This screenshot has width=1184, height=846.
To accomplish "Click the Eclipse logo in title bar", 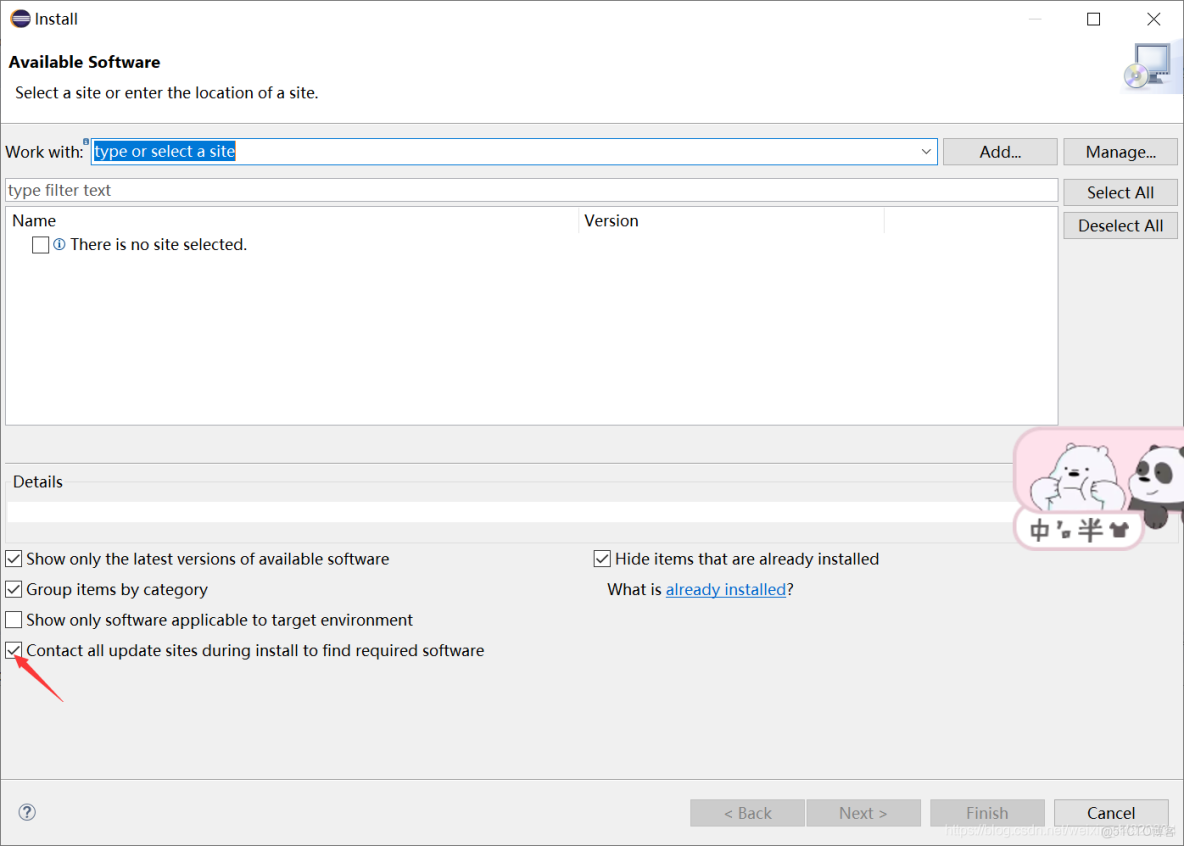I will (20, 19).
